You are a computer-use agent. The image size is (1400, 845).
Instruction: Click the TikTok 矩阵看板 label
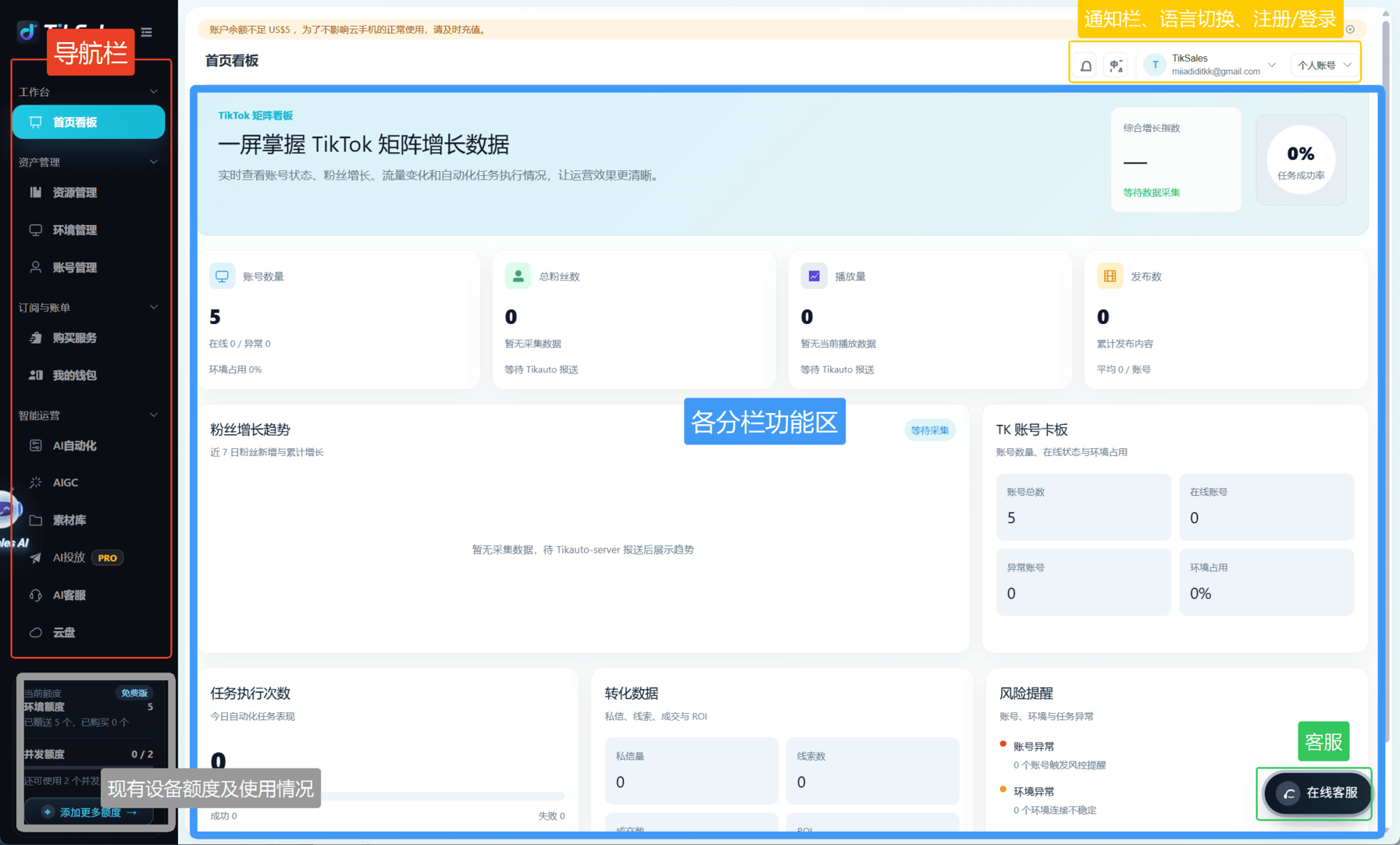click(255, 116)
